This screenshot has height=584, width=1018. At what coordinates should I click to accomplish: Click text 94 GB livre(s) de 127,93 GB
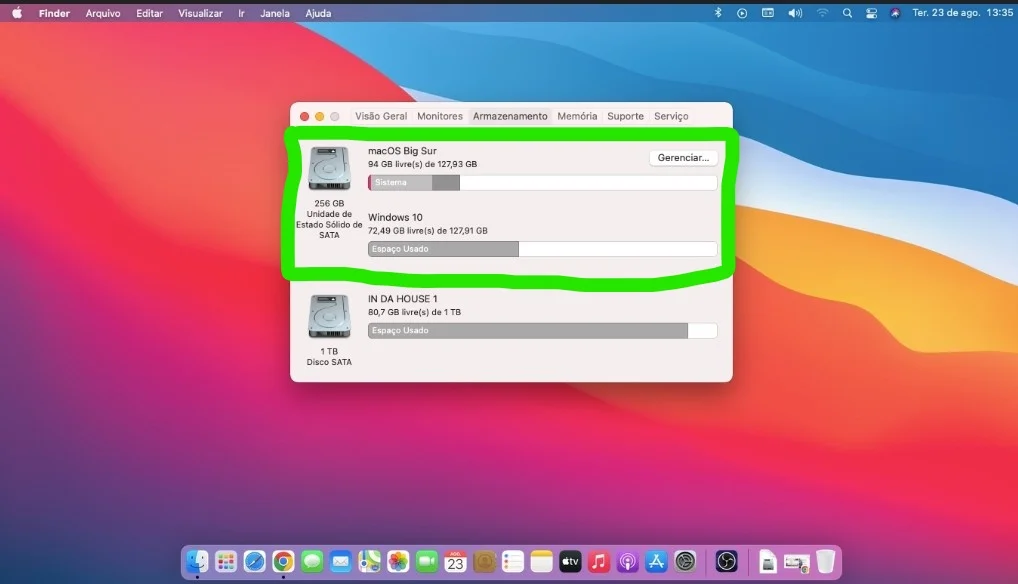pos(422,164)
